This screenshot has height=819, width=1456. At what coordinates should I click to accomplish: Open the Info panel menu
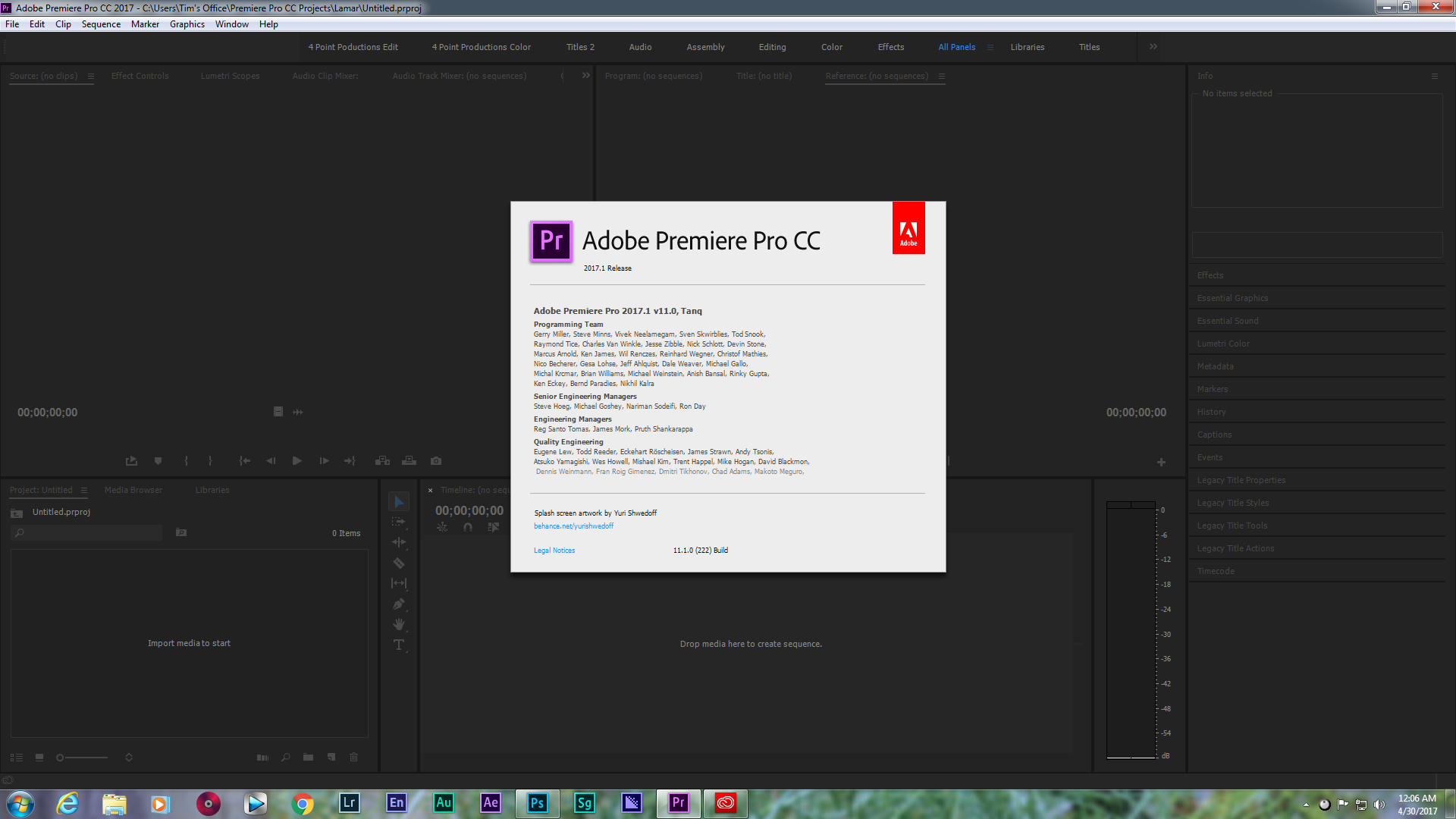point(1435,76)
